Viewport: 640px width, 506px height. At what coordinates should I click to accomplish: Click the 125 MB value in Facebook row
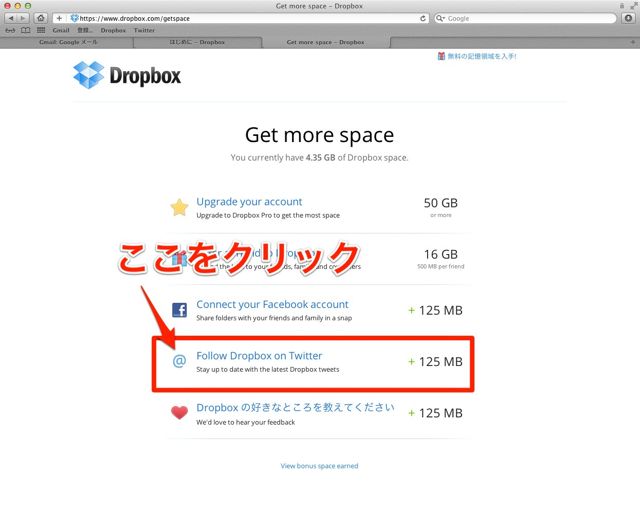point(441,311)
